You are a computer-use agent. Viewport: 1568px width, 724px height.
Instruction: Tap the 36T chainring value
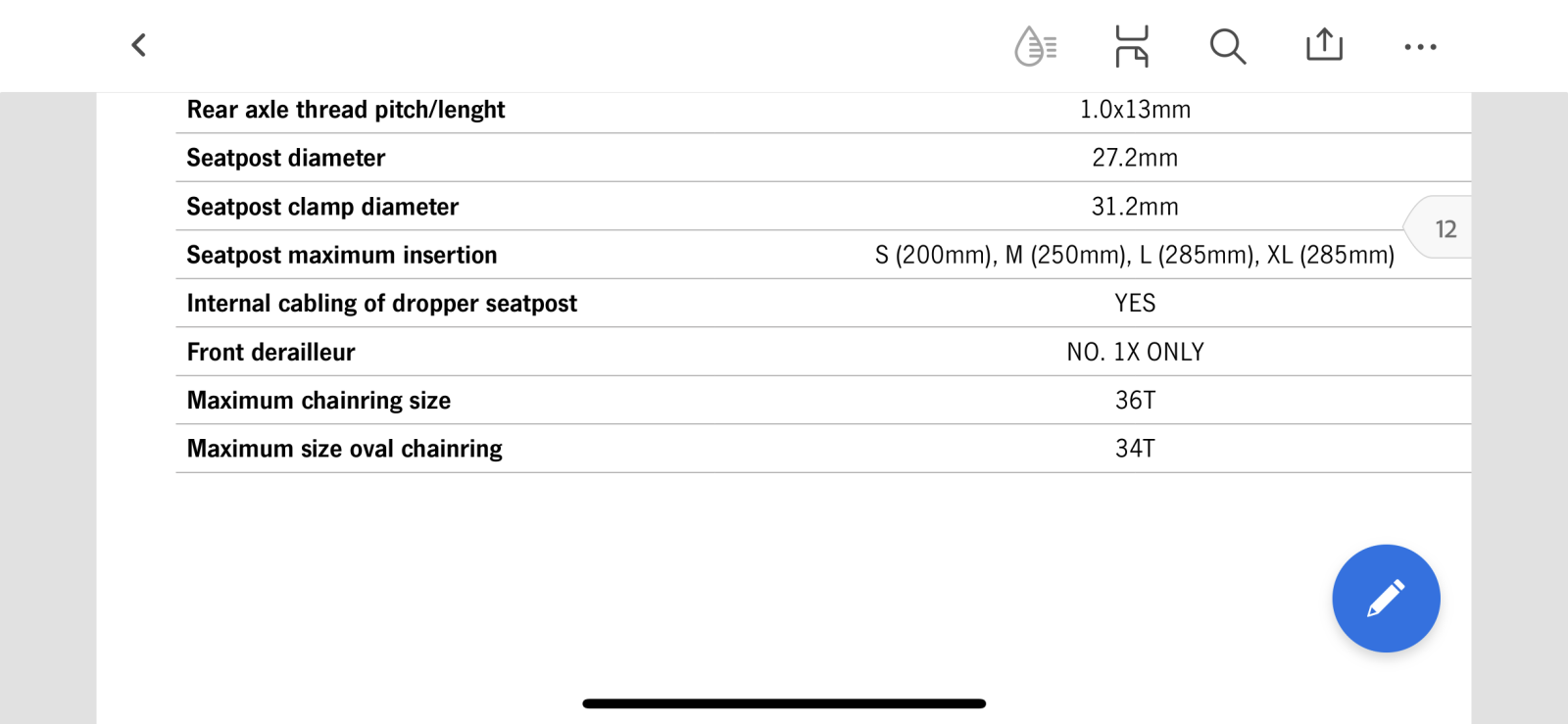(1135, 401)
